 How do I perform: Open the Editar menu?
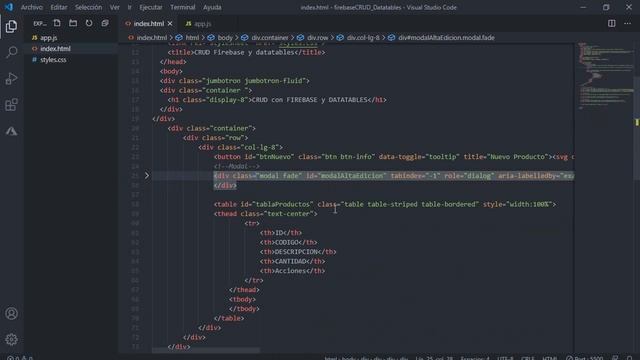tap(59, 7)
